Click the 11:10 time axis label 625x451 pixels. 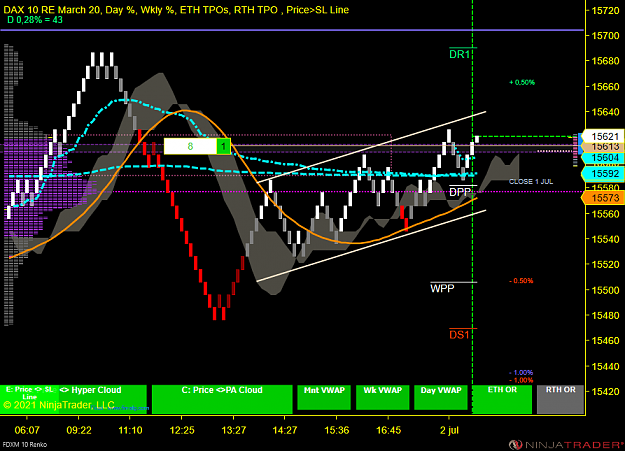tap(130, 430)
